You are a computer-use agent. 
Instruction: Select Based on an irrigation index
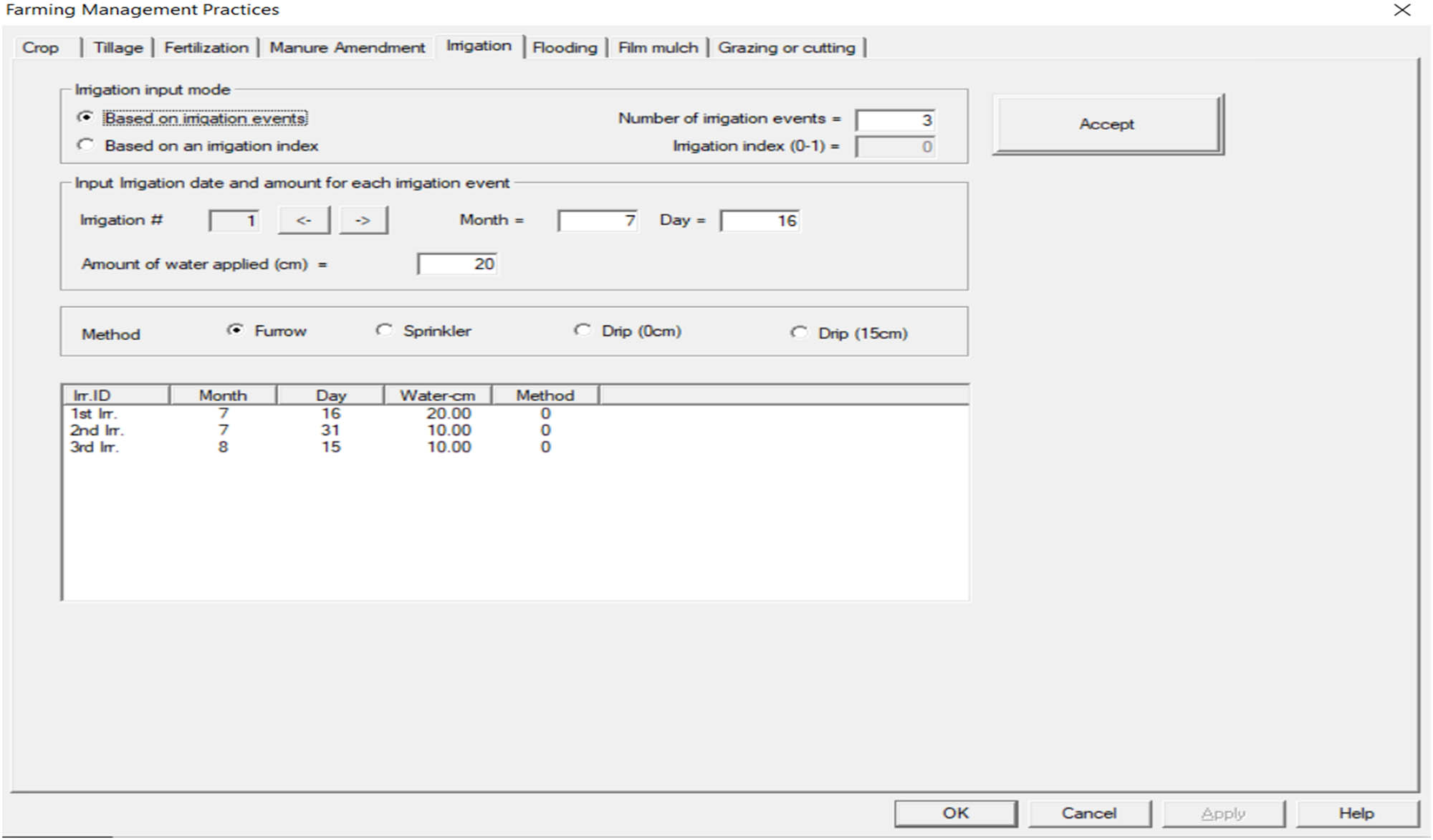86,145
